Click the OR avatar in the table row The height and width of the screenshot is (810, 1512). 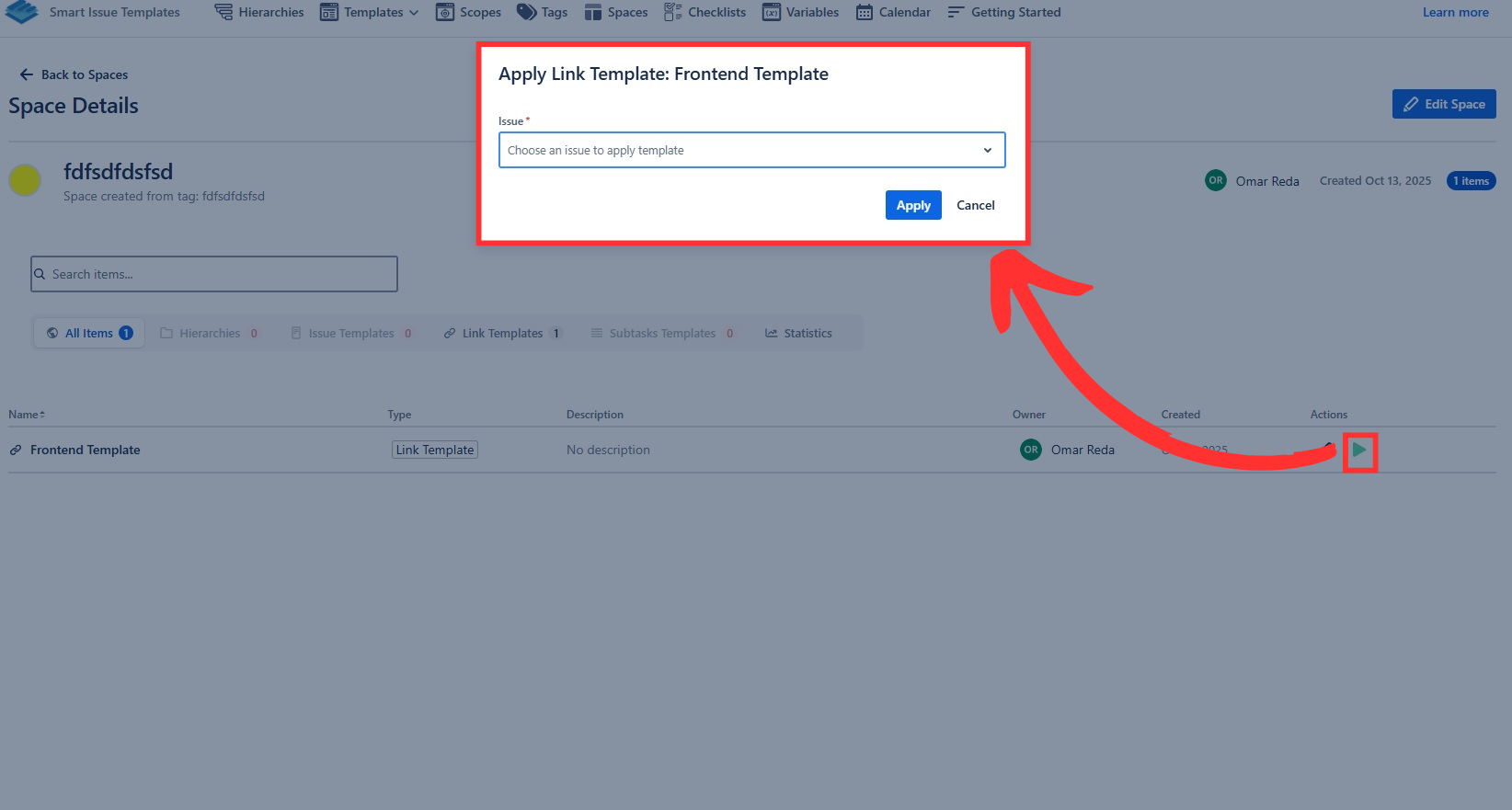[x=1031, y=450]
